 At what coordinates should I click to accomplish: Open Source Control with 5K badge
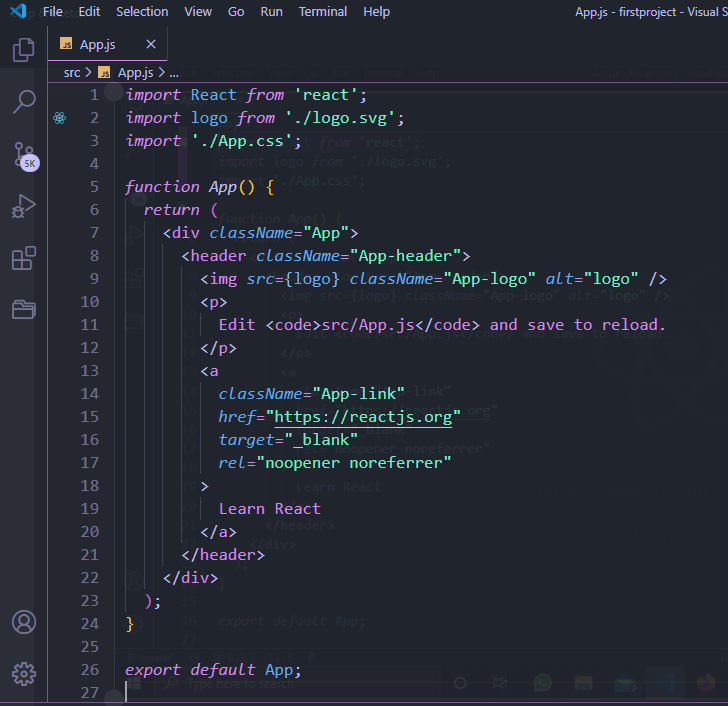[23, 154]
